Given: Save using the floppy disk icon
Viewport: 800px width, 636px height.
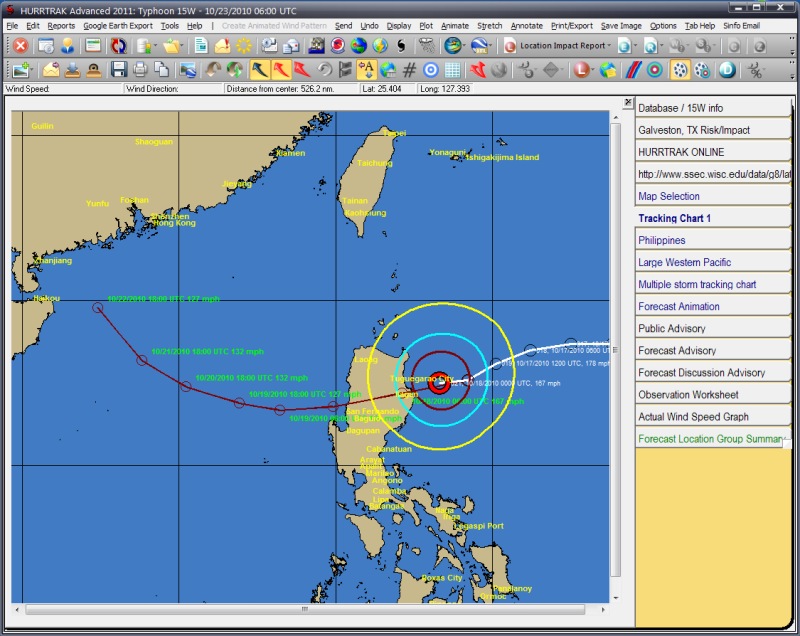Looking at the screenshot, I should (x=119, y=70).
